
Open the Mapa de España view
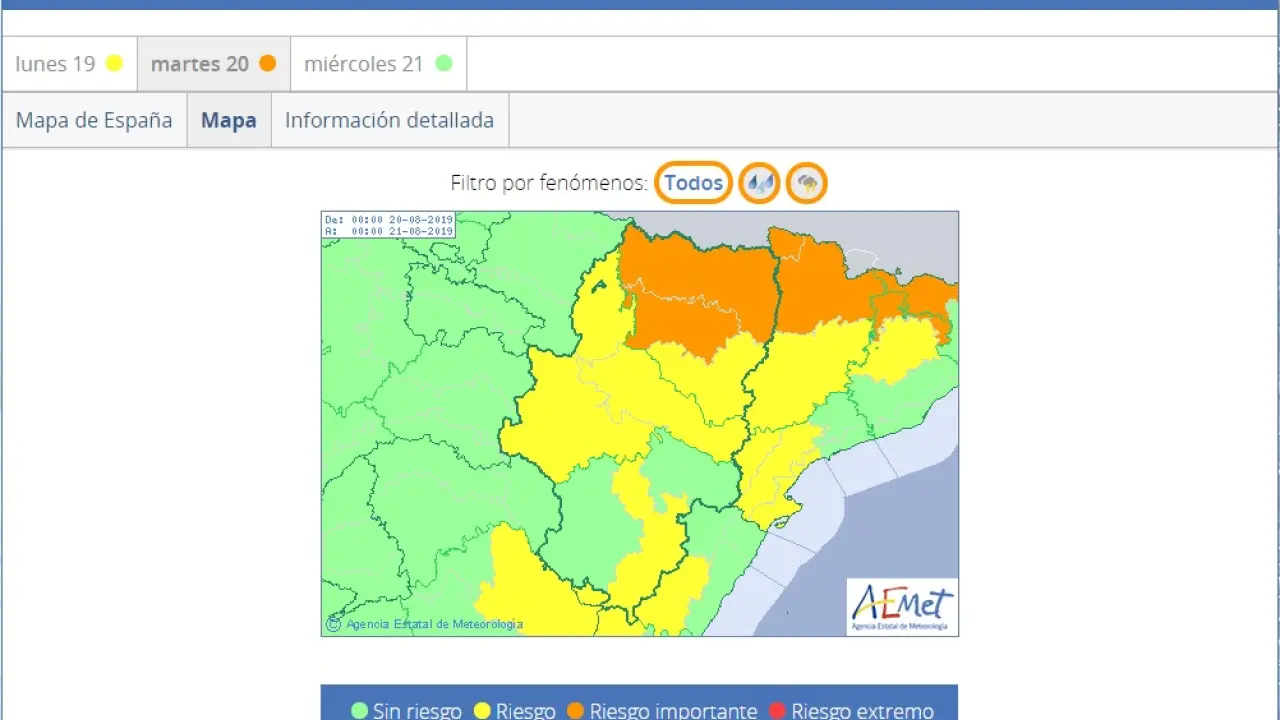[x=94, y=121]
